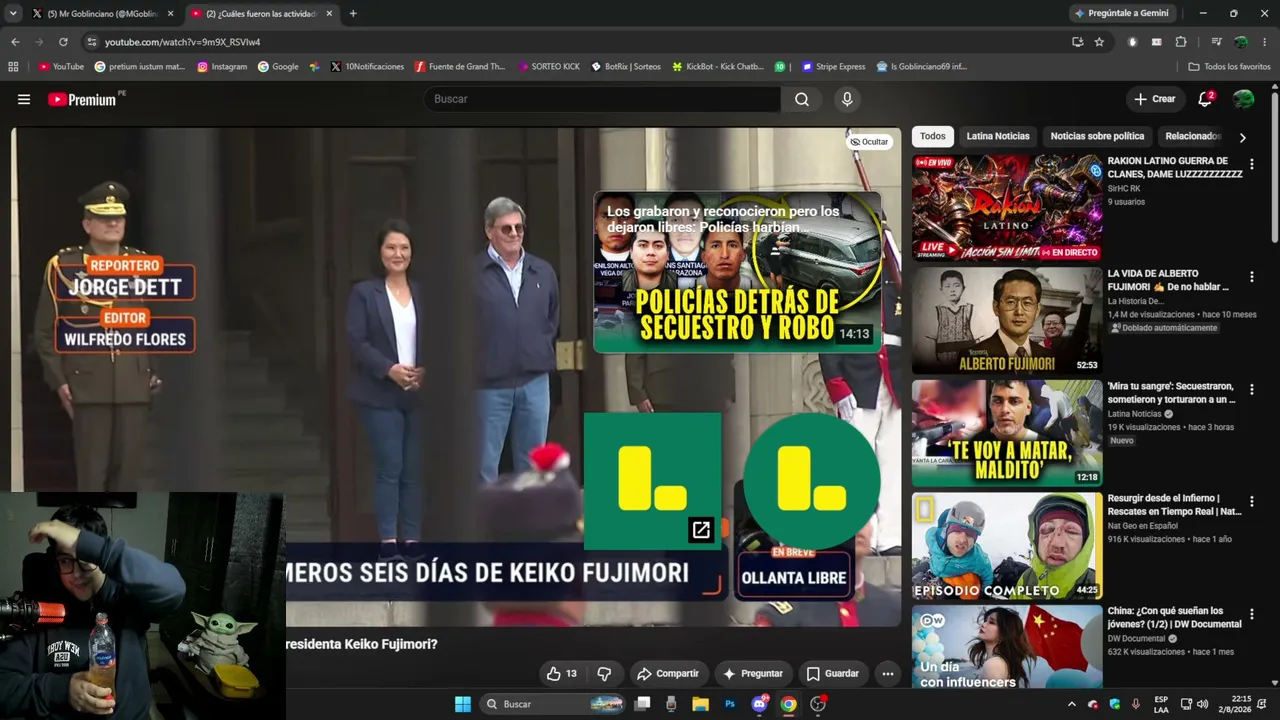Screen dimensions: 1280x720
Task: Open the Windows Start menu
Action: click(463, 704)
